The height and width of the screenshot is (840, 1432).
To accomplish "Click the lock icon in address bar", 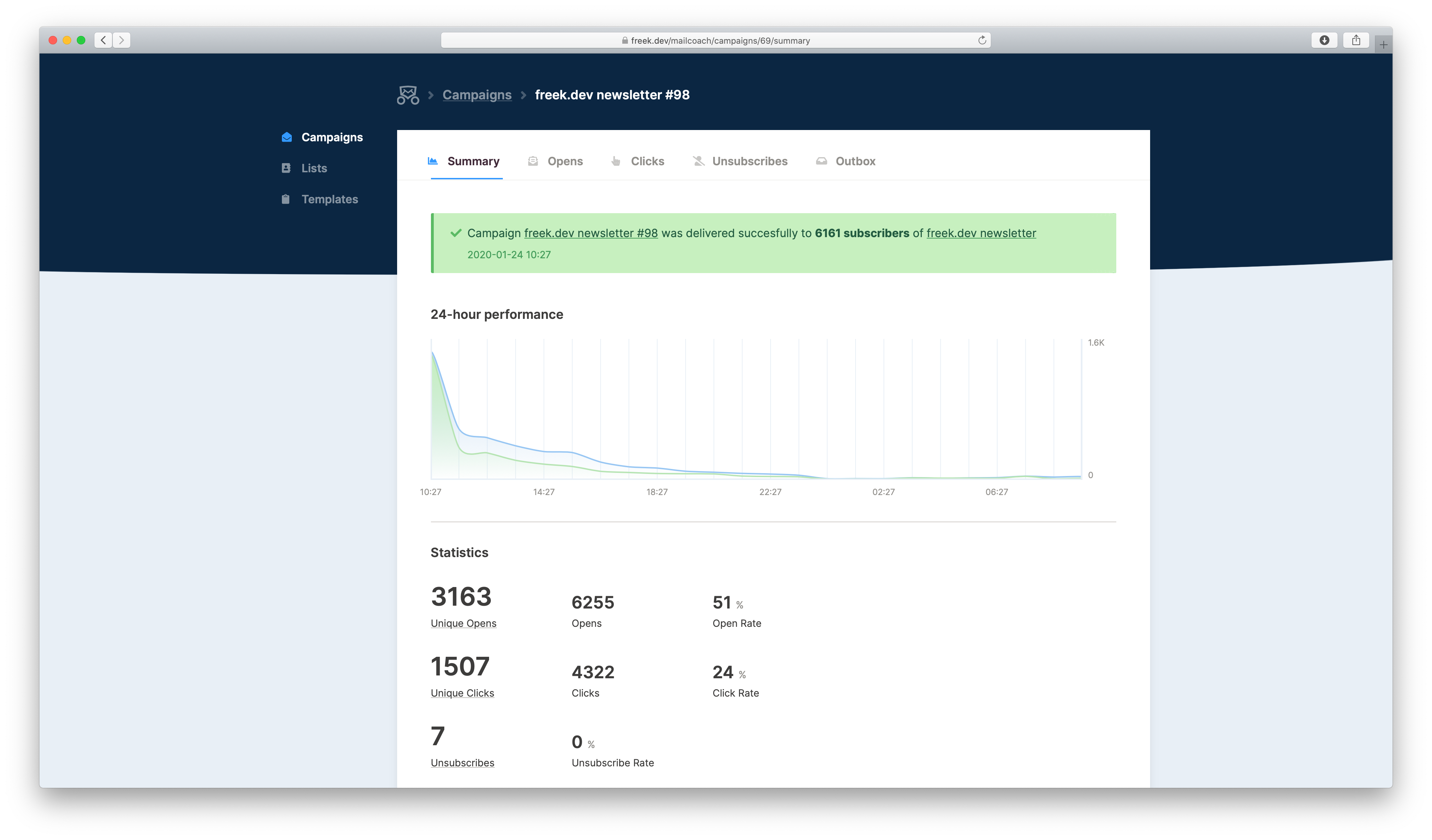I will click(x=624, y=41).
